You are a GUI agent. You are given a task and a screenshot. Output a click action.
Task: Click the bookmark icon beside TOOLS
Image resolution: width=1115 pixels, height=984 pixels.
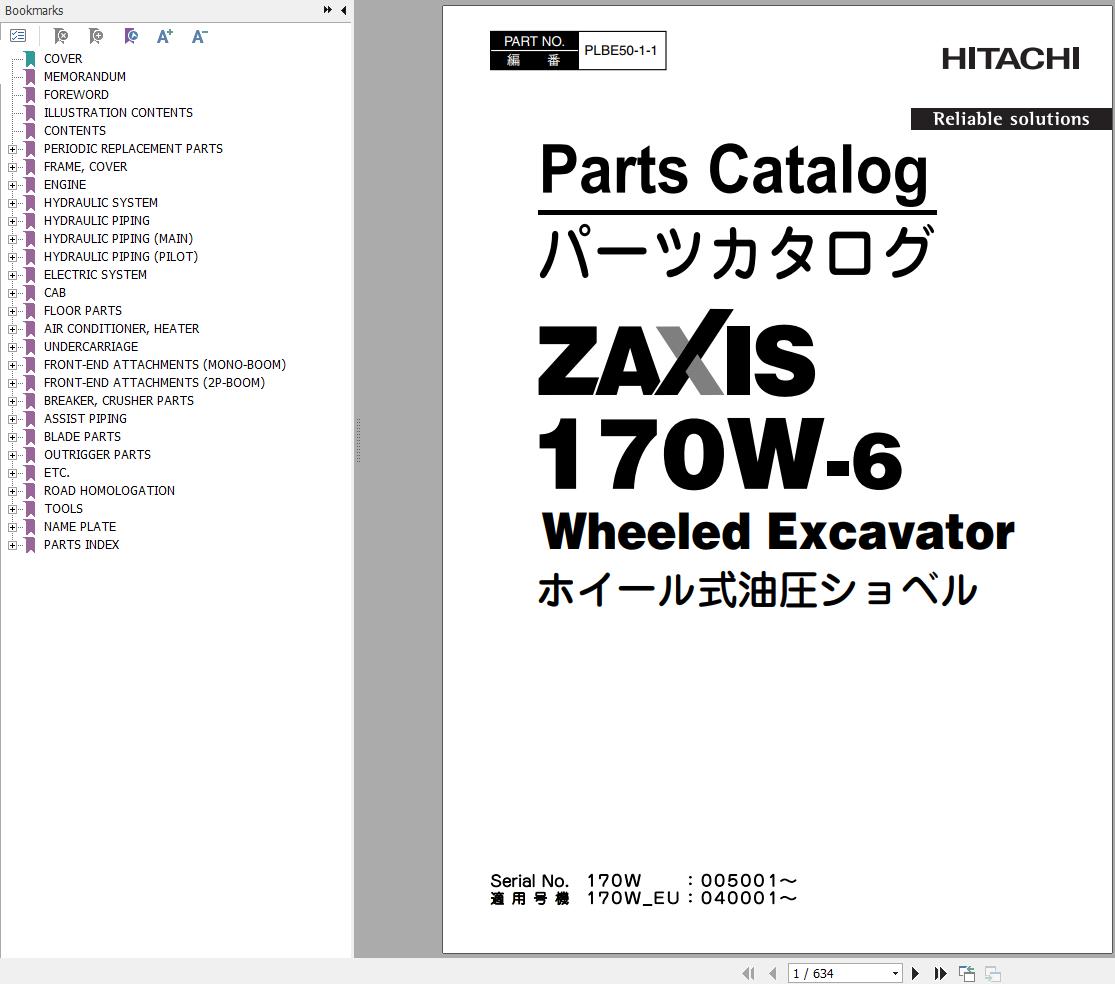click(x=31, y=508)
